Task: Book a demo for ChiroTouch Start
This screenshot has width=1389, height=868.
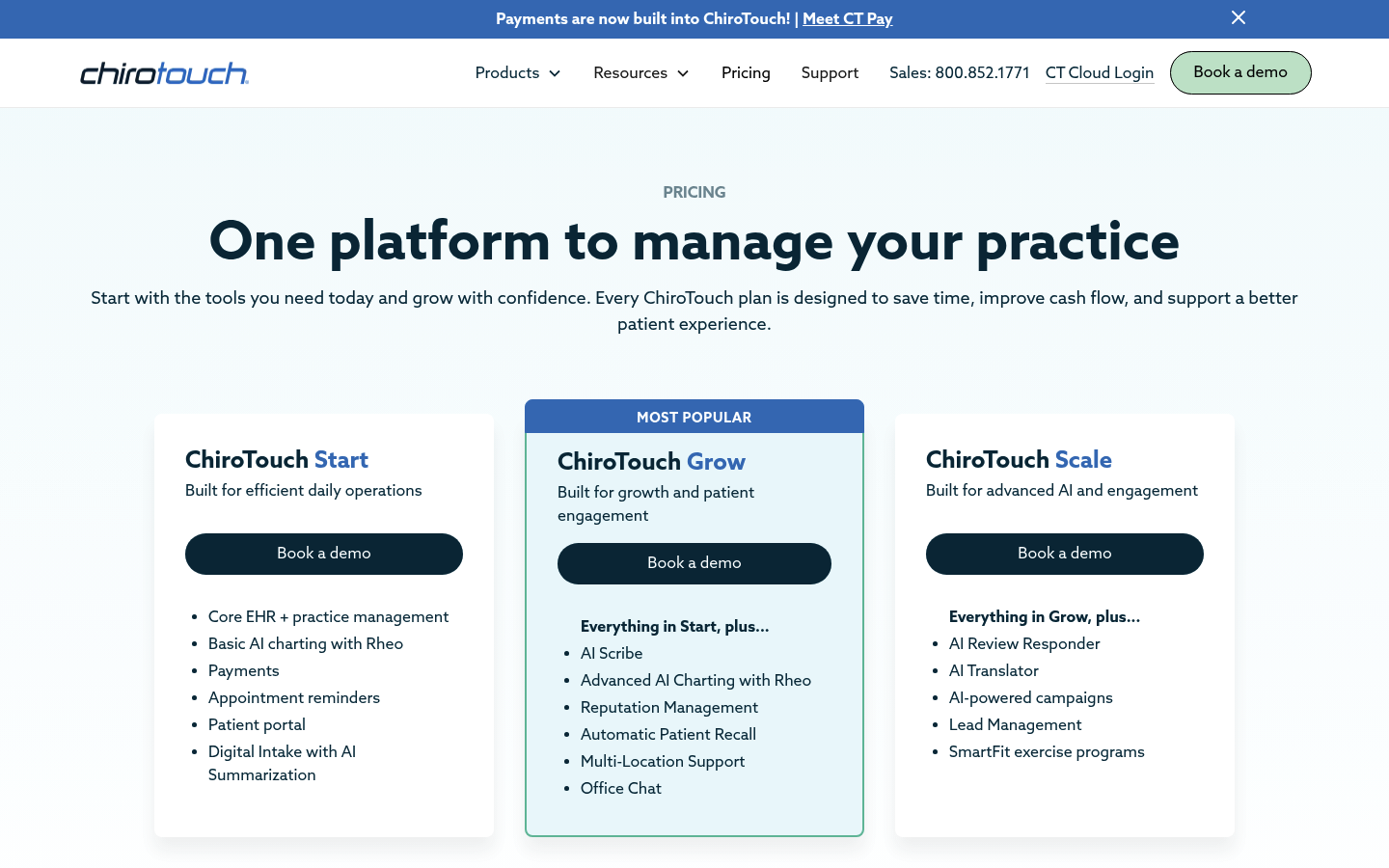Action: pyautogui.click(x=324, y=554)
